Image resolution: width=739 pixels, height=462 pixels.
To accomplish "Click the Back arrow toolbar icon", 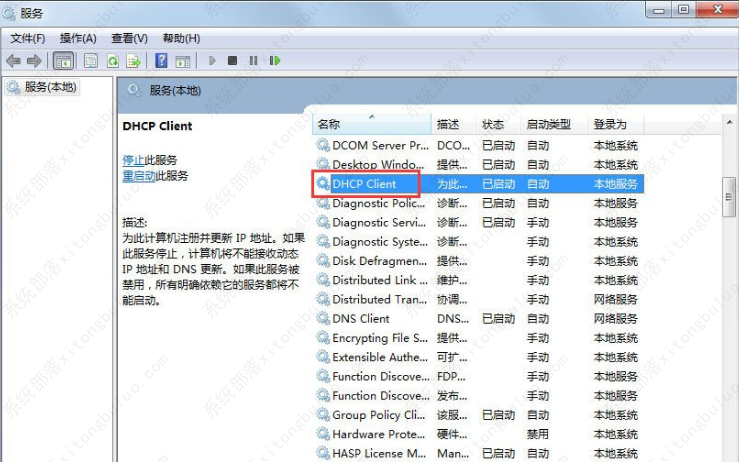I will point(13,61).
